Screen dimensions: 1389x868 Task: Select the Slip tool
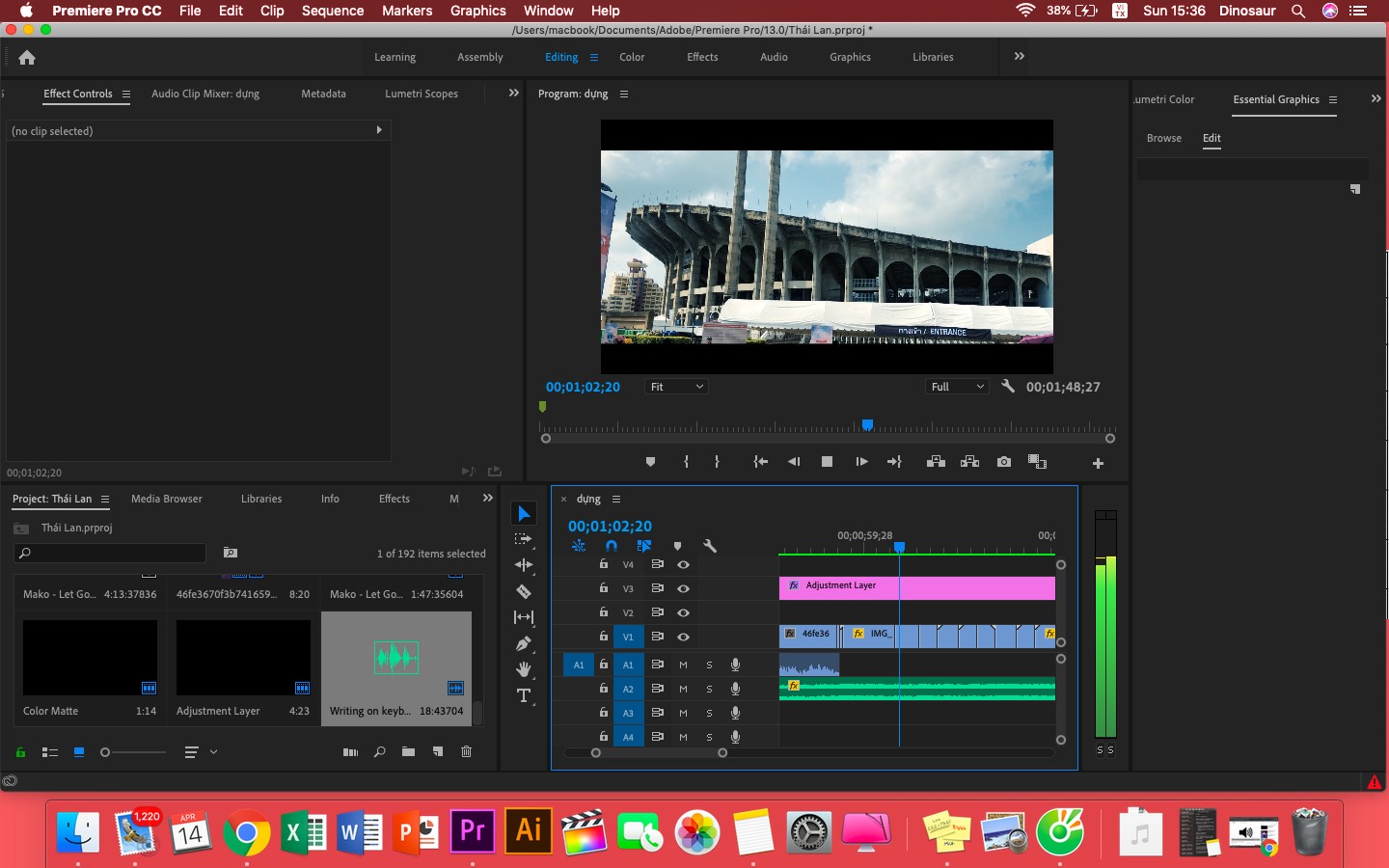(524, 617)
